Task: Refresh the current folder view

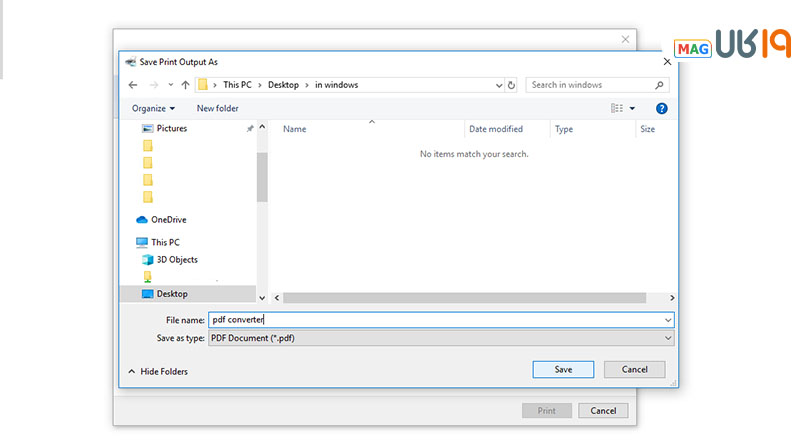Action: tap(512, 85)
